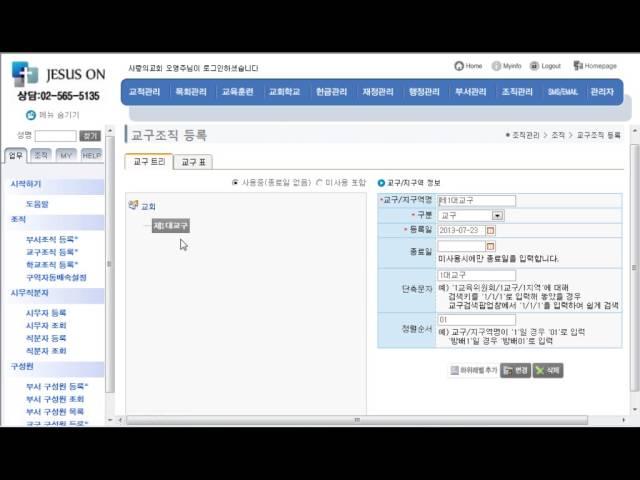The width and height of the screenshot is (640, 480).
Task: Open the MyInfo link icon
Action: [496, 66]
